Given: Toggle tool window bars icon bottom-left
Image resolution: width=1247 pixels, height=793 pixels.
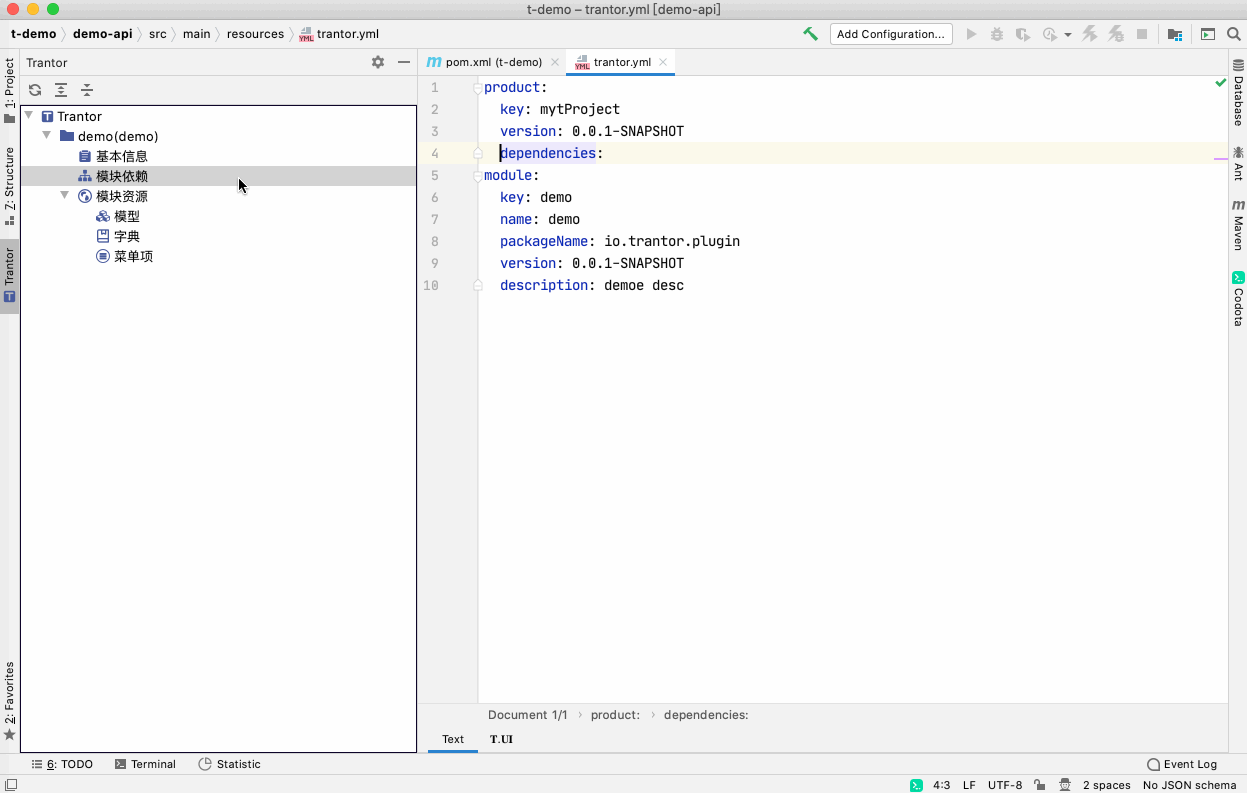Looking at the screenshot, I should pyautogui.click(x=11, y=785).
